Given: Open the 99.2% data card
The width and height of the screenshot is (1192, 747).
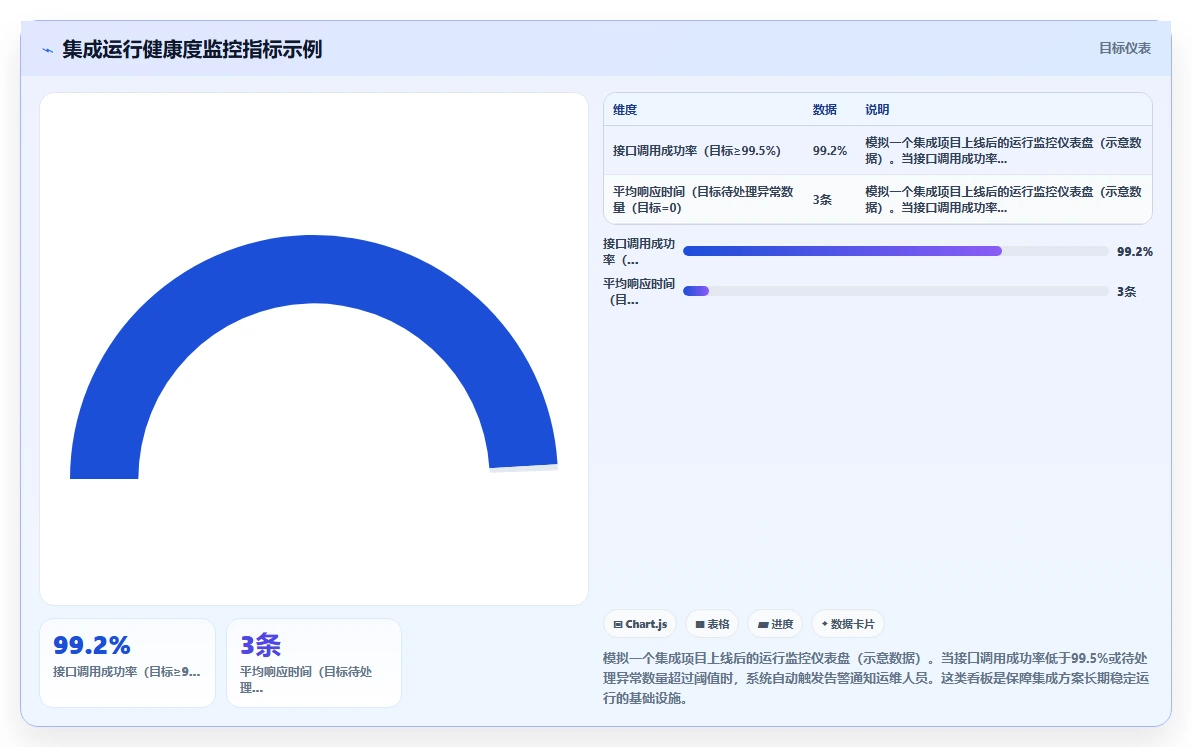Looking at the screenshot, I should 127,663.
